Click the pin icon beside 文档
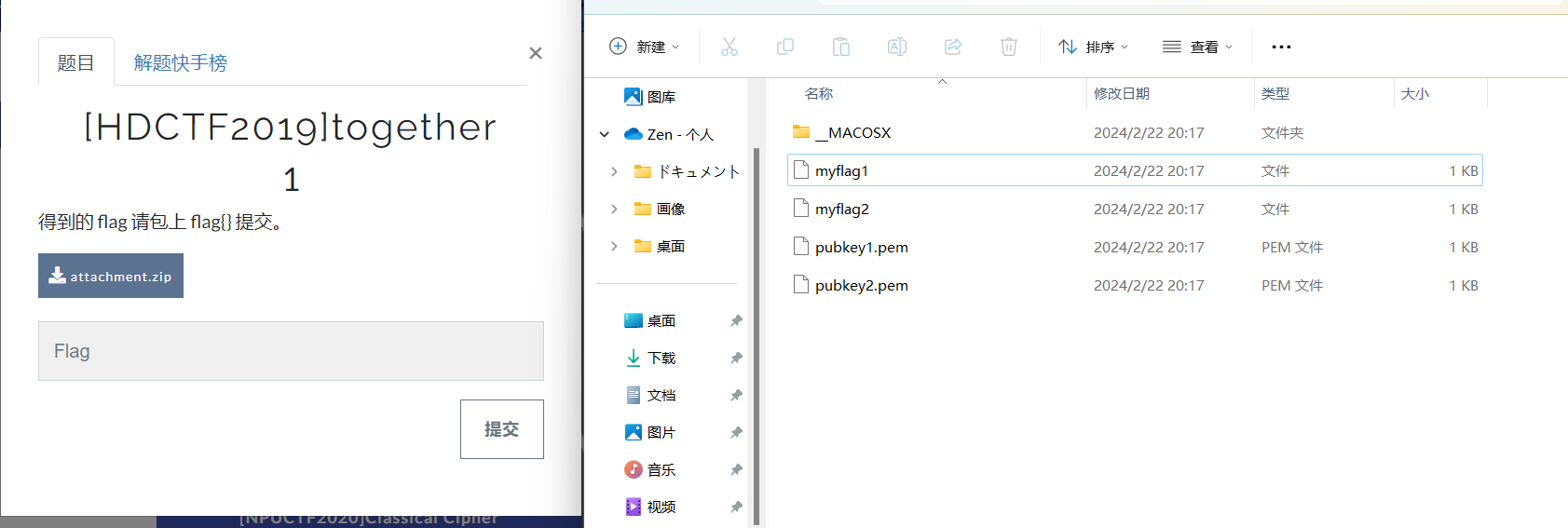The height and width of the screenshot is (528, 1568). 736,395
